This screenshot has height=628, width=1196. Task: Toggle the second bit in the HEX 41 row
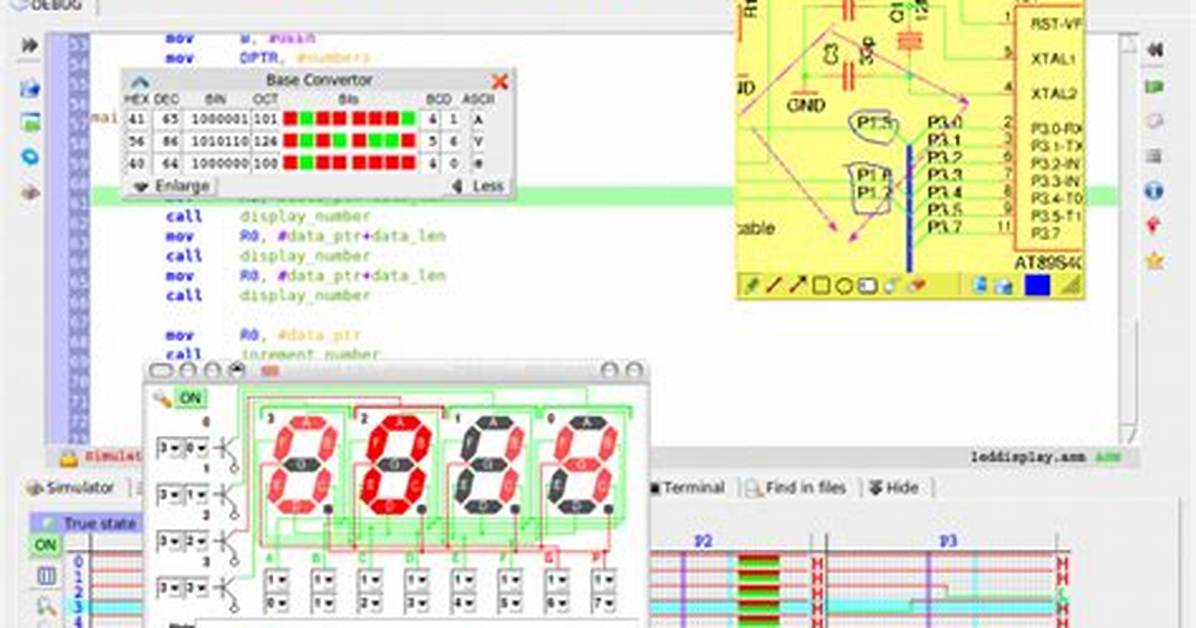306,119
